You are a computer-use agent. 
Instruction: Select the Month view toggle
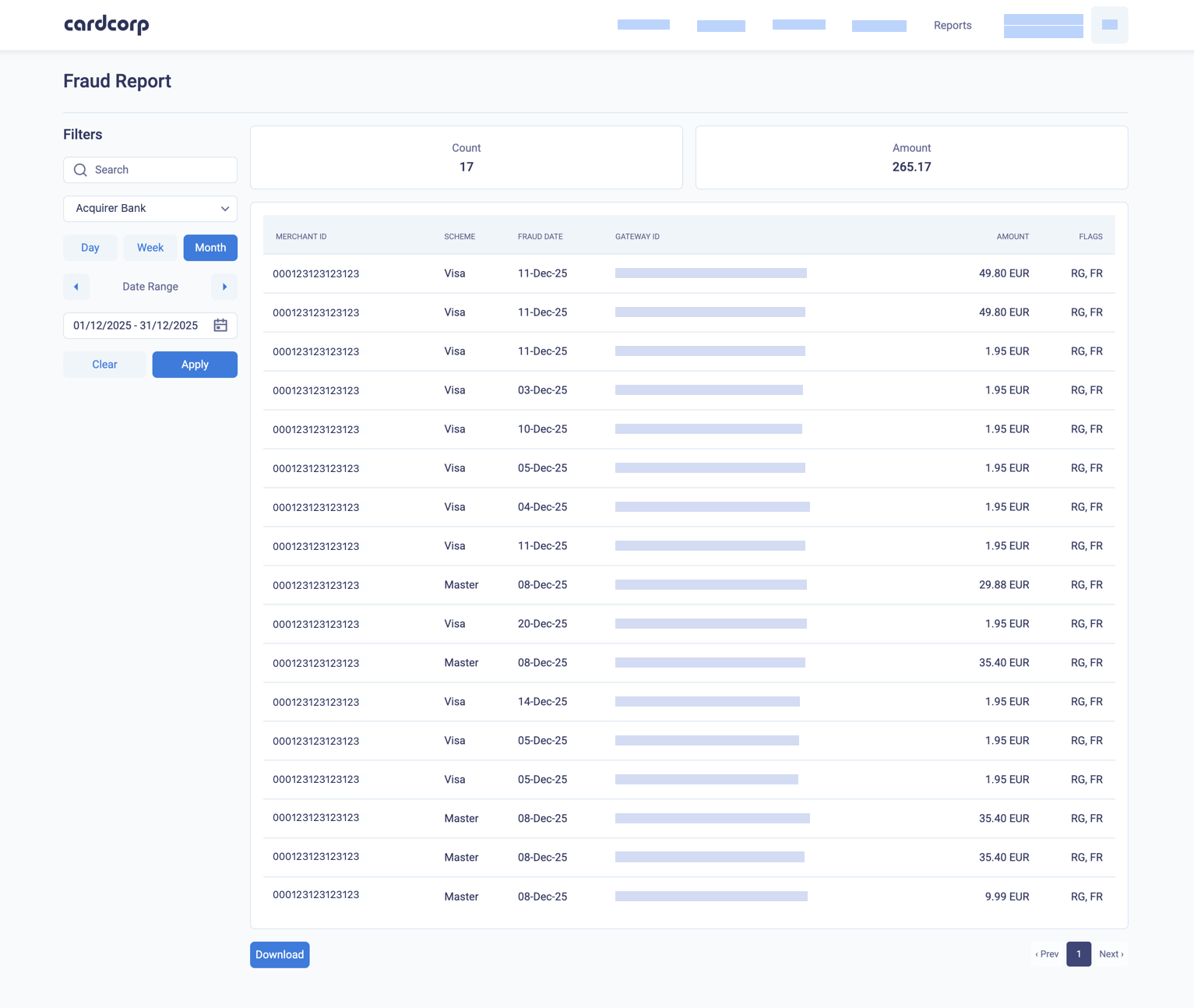[210, 247]
